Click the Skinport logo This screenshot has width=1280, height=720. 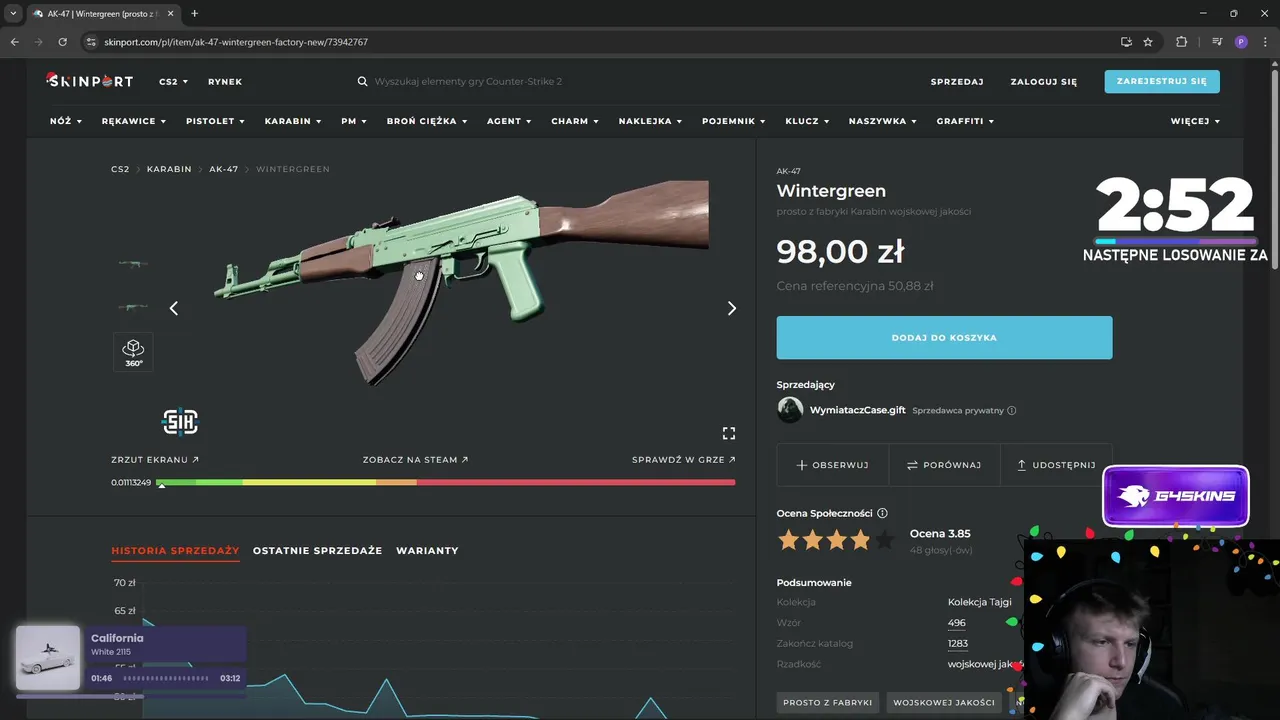click(x=90, y=81)
